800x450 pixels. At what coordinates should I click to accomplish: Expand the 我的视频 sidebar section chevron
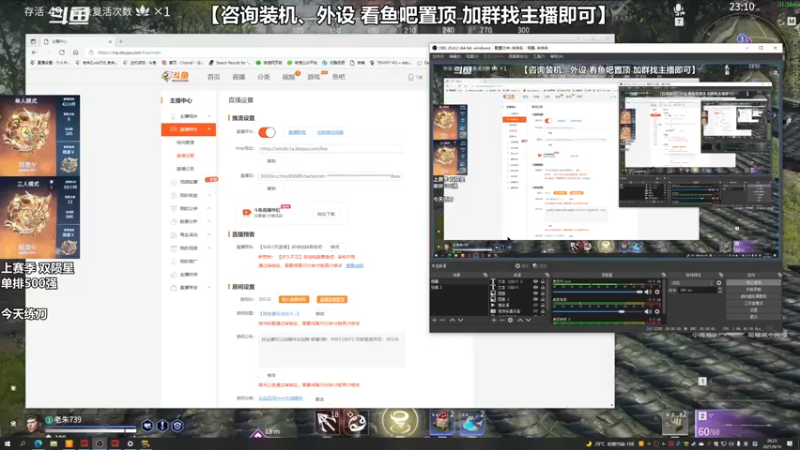coord(209,248)
